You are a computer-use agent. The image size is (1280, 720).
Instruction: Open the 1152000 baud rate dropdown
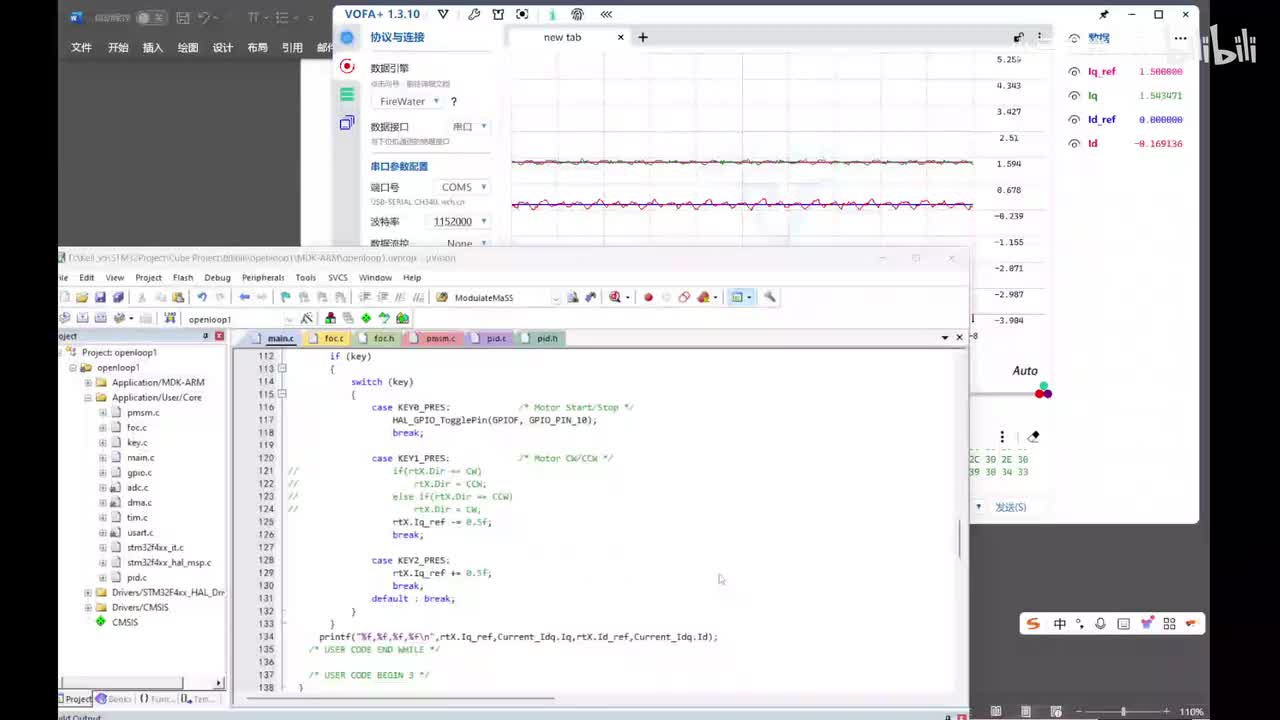point(459,221)
